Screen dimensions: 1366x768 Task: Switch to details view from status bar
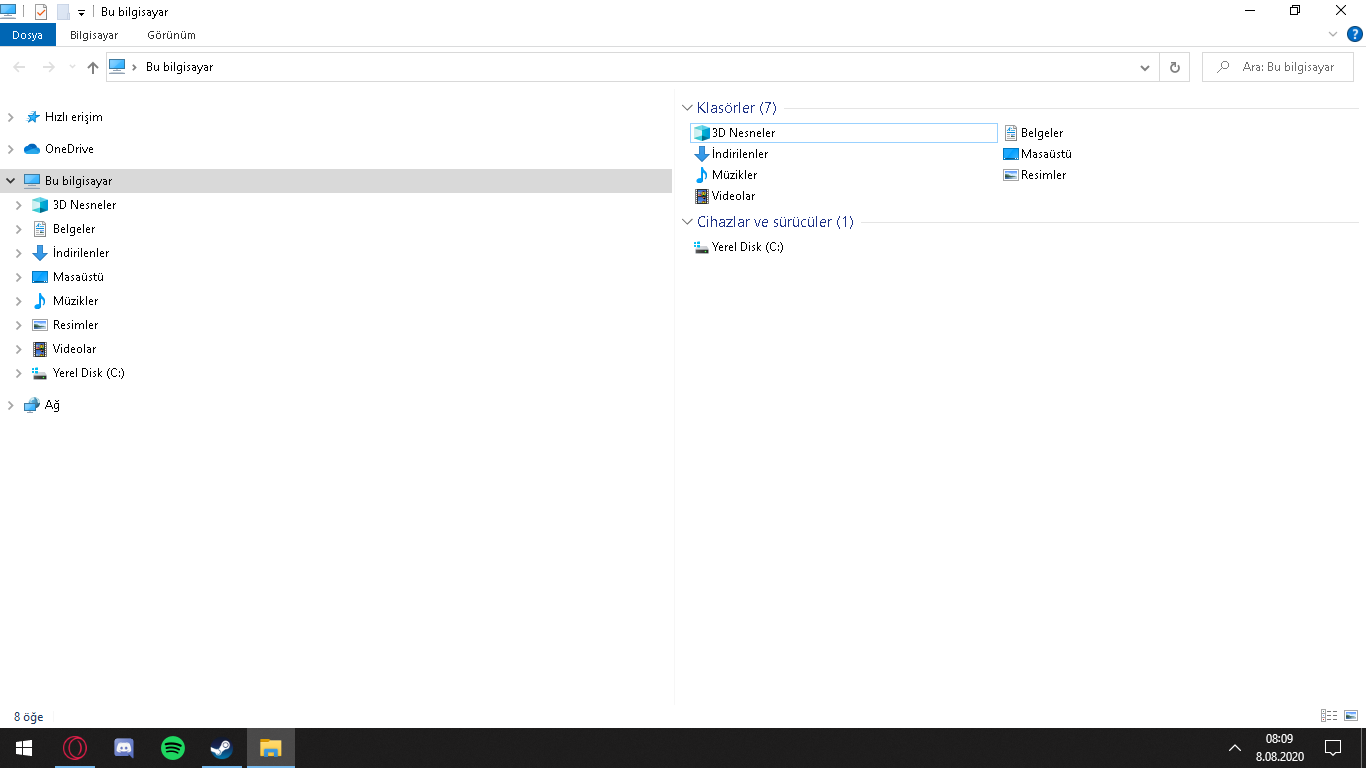1329,716
